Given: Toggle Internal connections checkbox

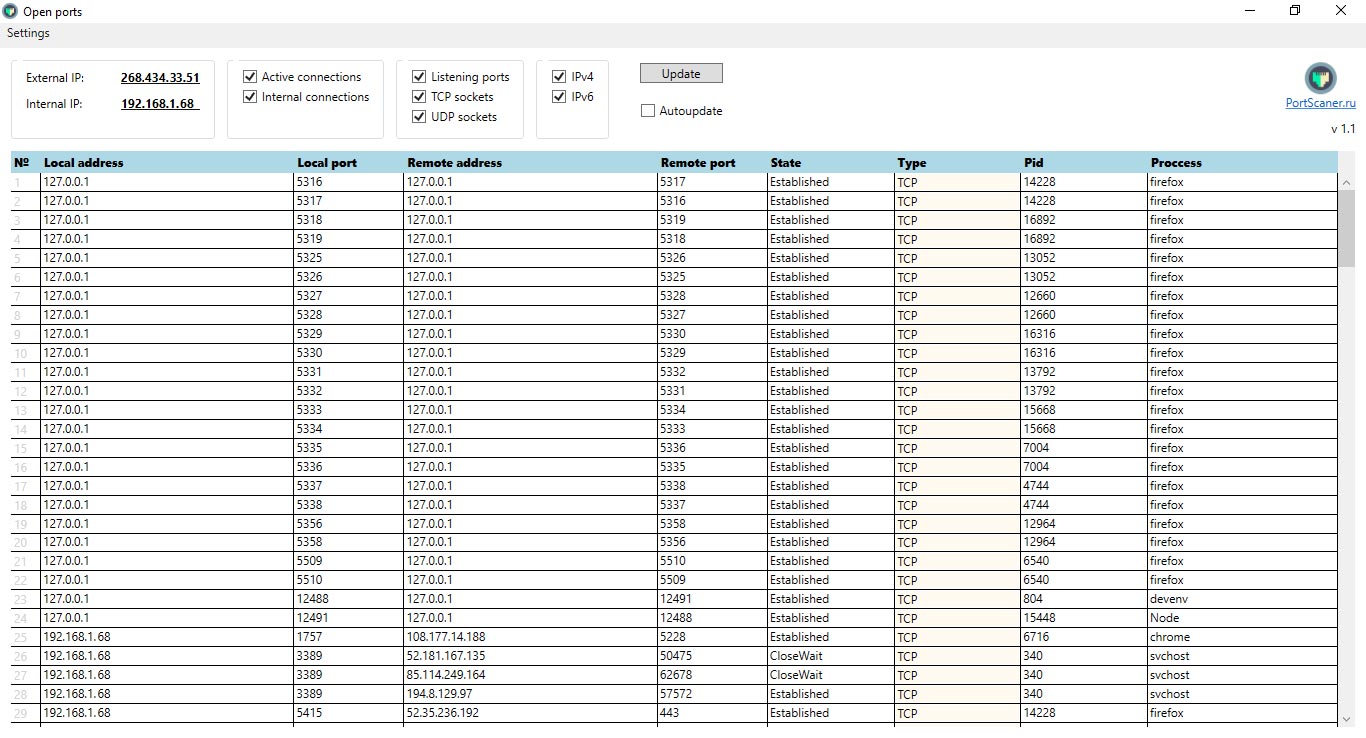Looking at the screenshot, I should (x=250, y=97).
